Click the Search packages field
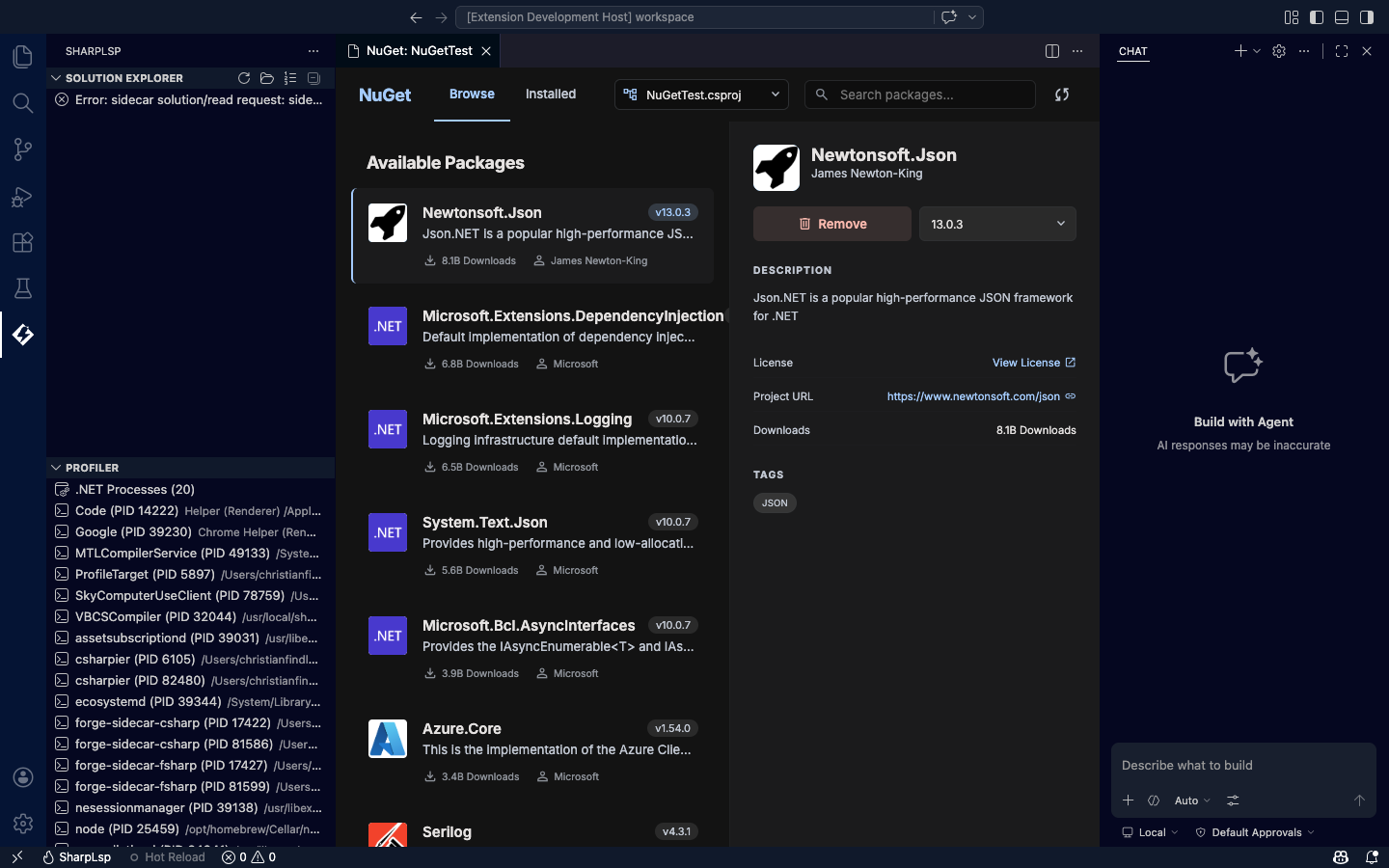The height and width of the screenshot is (868, 1389). (920, 95)
